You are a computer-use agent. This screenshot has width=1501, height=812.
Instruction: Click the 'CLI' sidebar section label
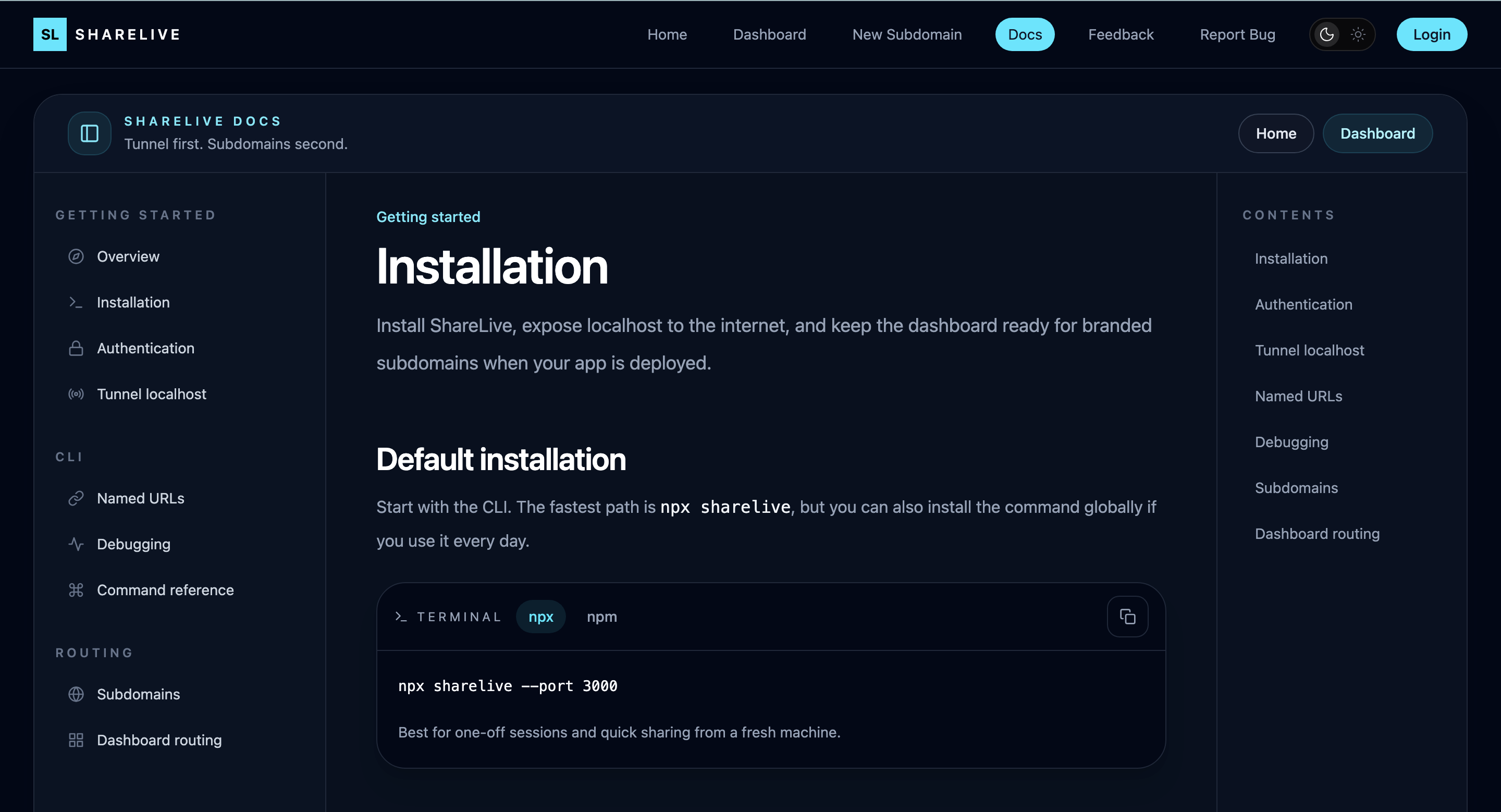69,457
